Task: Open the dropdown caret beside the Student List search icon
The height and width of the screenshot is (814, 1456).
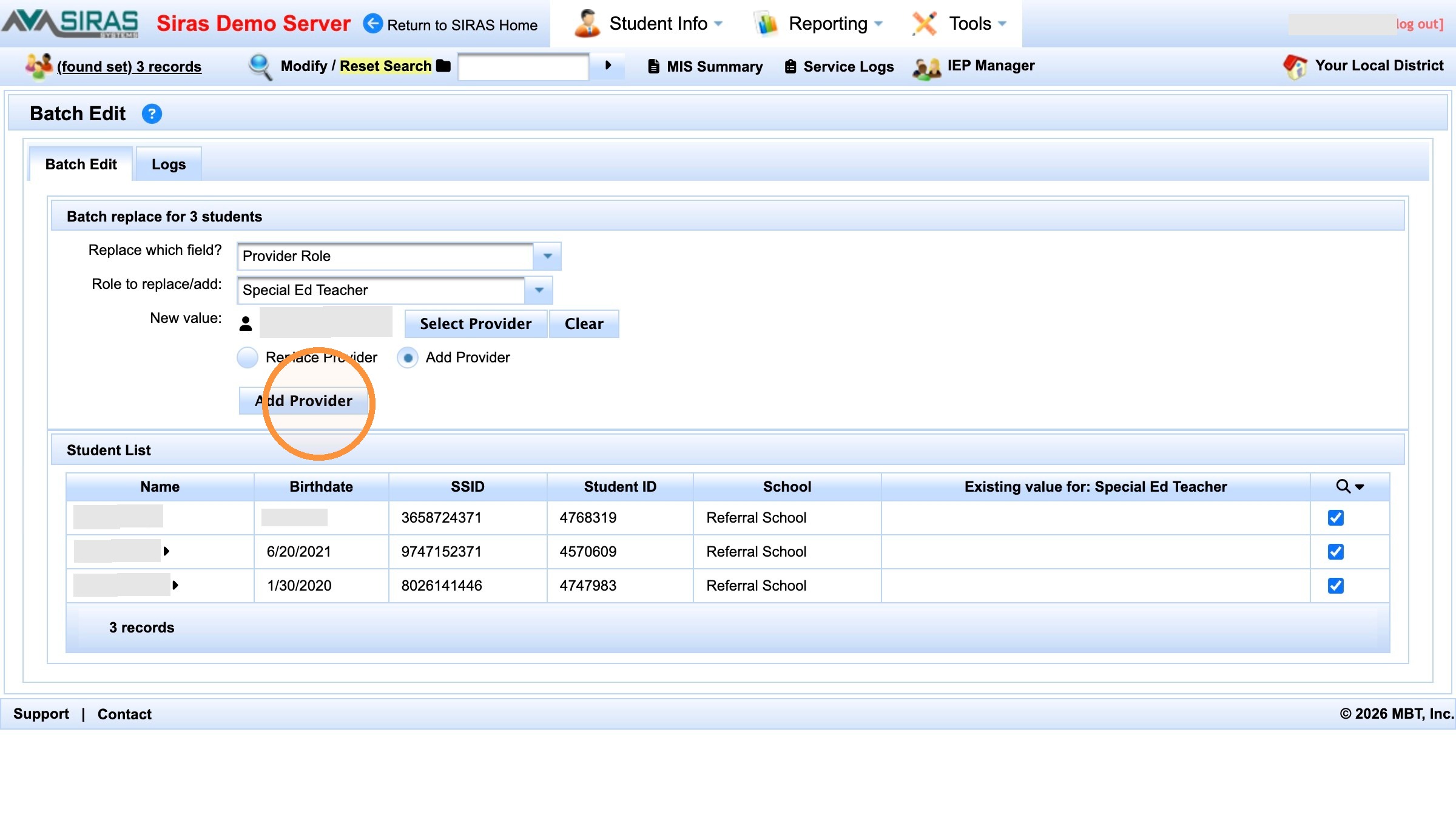Action: [1360, 487]
